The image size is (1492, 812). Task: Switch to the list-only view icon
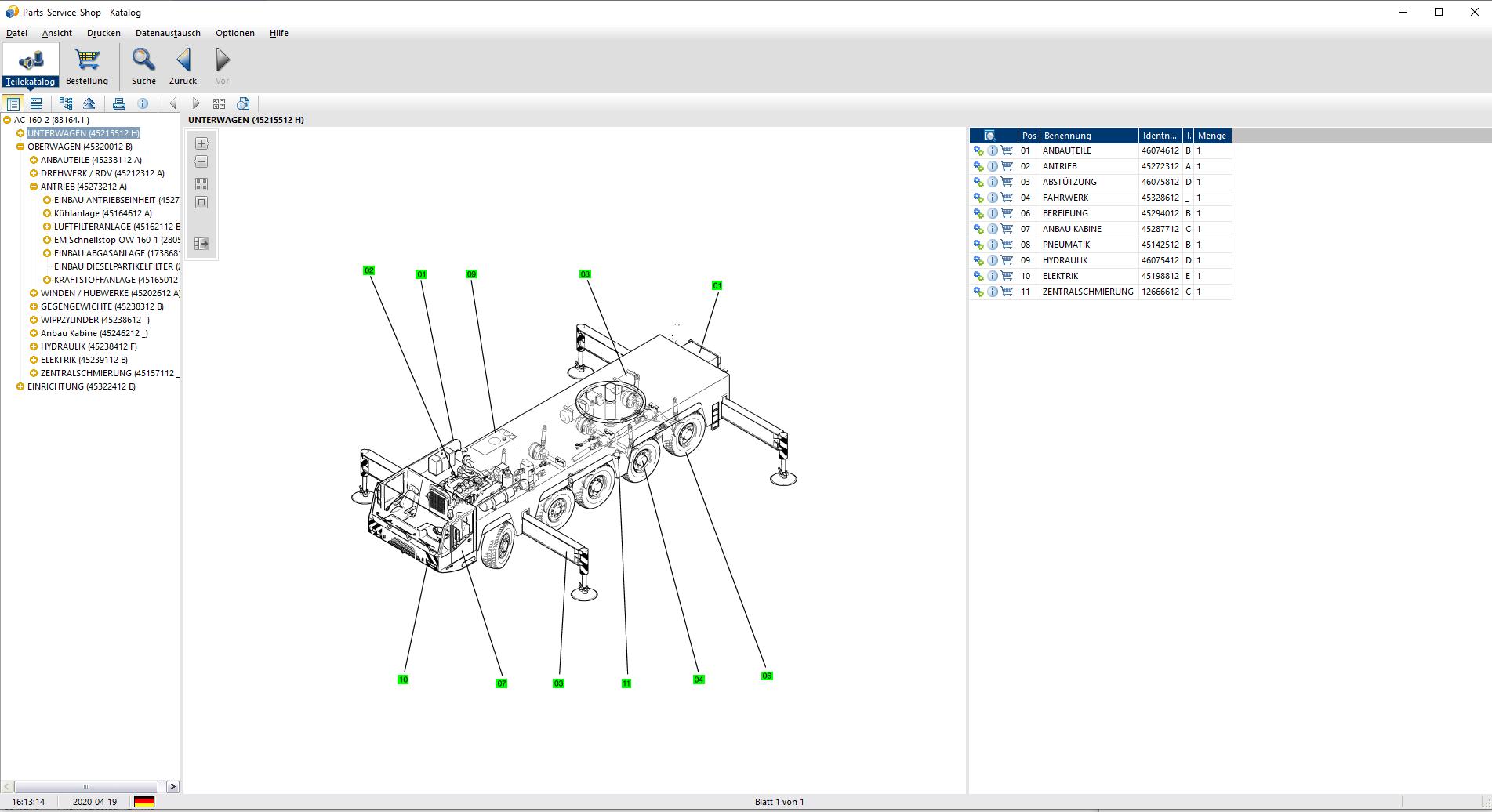[x=36, y=103]
